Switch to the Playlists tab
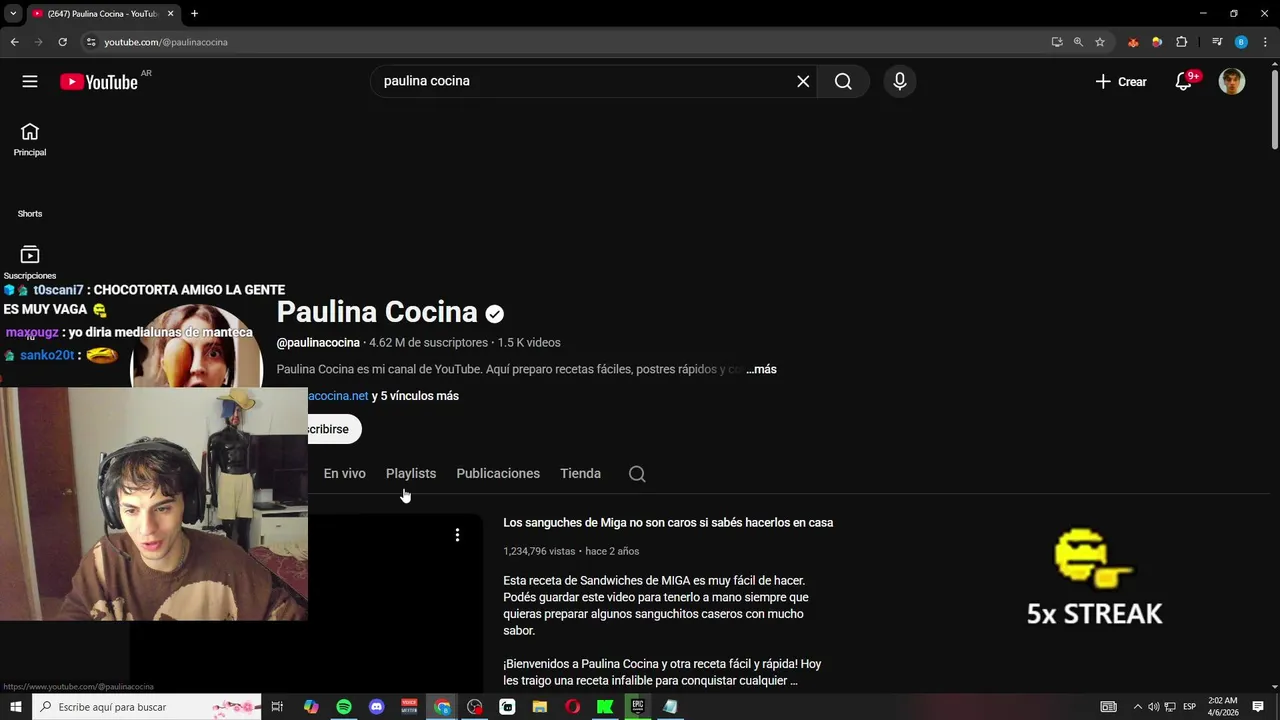Viewport: 1280px width, 720px height. [x=411, y=474]
